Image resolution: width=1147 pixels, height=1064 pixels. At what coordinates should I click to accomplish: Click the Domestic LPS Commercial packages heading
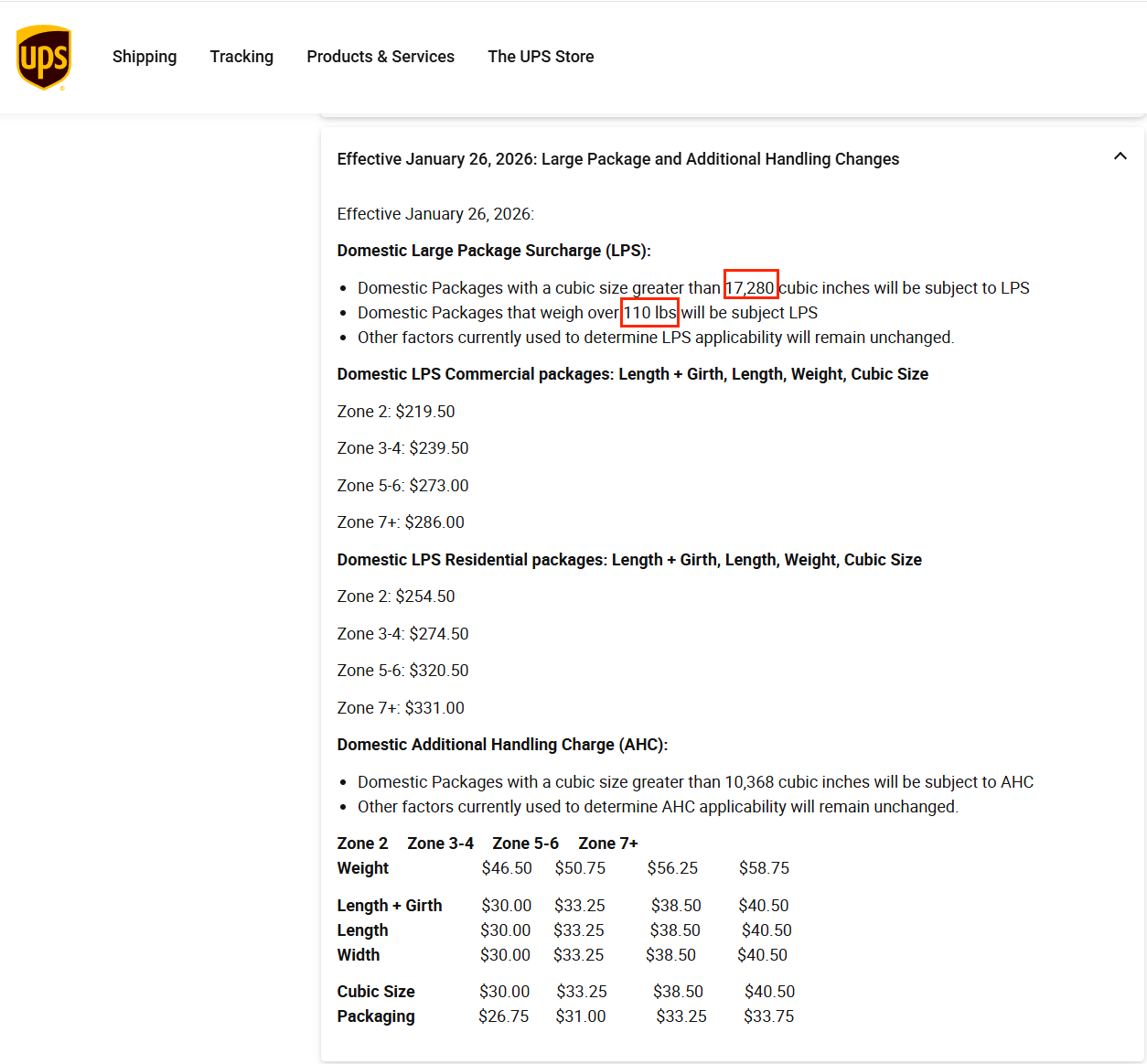(632, 374)
